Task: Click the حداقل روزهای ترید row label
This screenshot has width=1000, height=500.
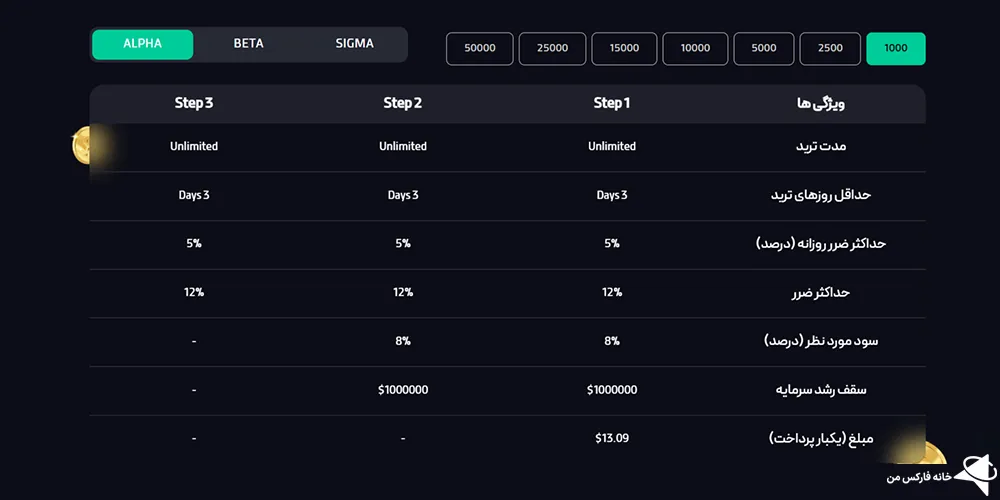Action: [x=821, y=195]
